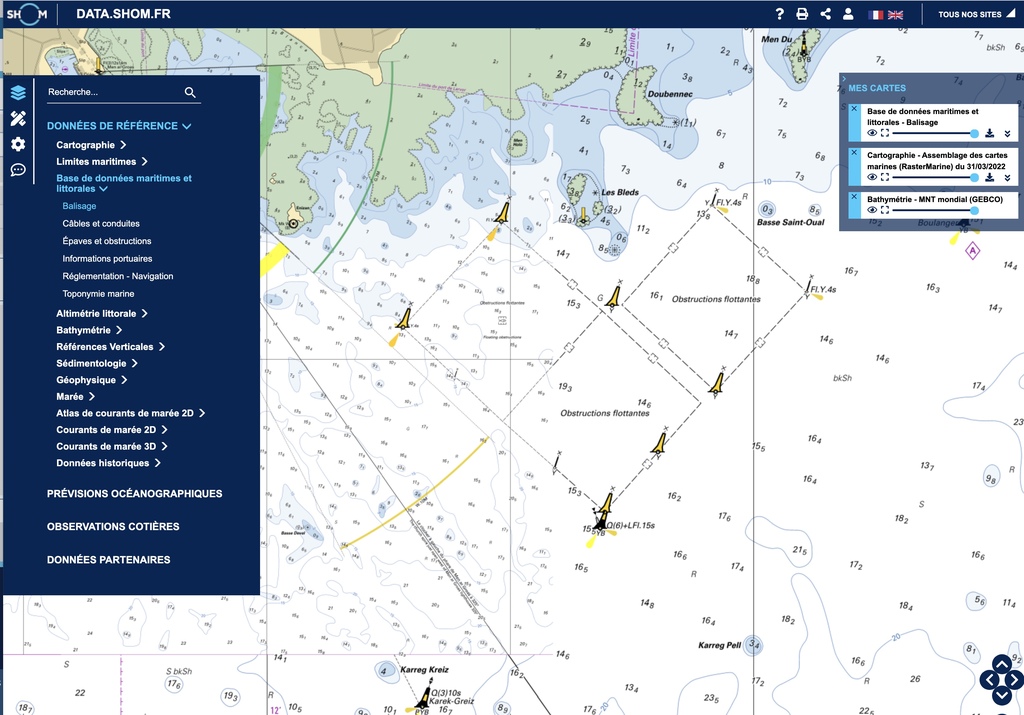Download the RasterMarine layer data
The width and height of the screenshot is (1024, 715).
click(990, 177)
